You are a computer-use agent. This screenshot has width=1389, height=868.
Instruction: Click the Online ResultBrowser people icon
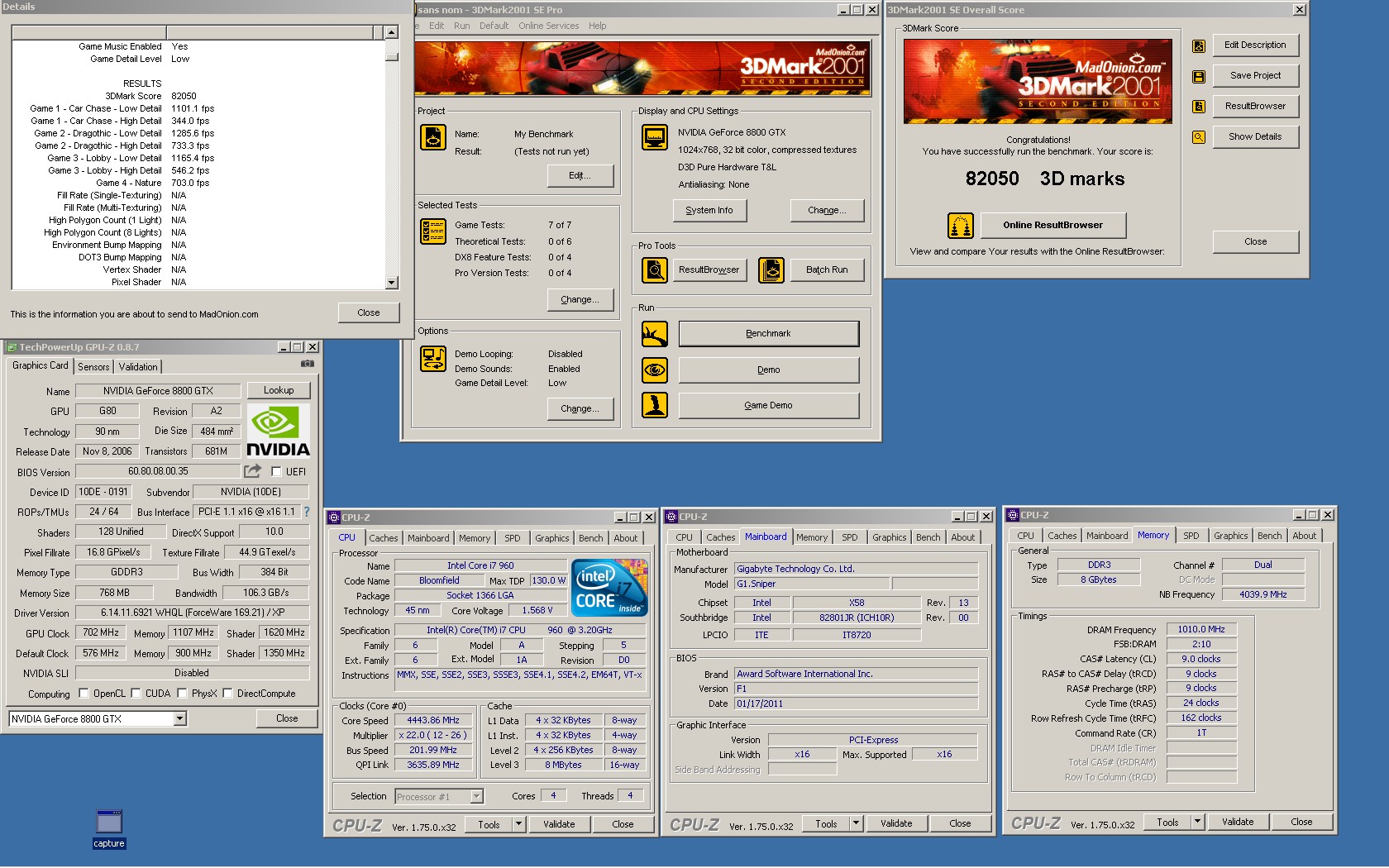pyautogui.click(x=961, y=226)
